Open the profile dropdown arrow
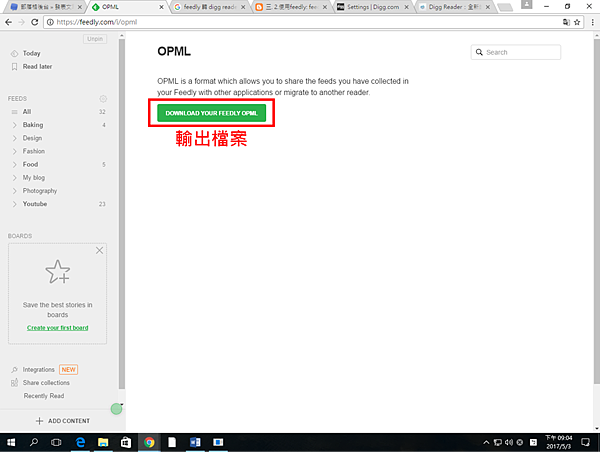 click(x=122, y=404)
